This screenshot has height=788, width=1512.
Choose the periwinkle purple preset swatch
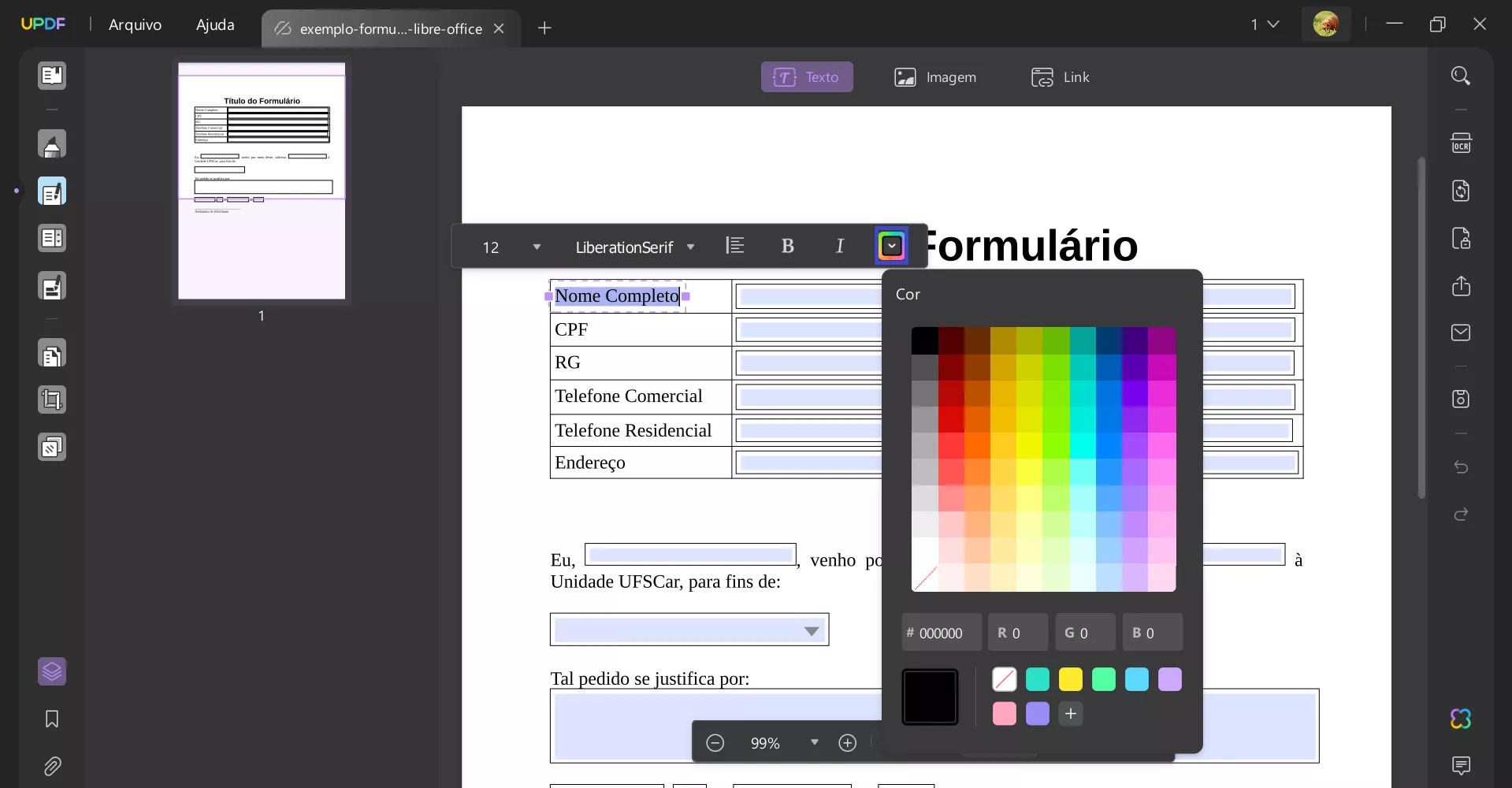[x=1038, y=714]
